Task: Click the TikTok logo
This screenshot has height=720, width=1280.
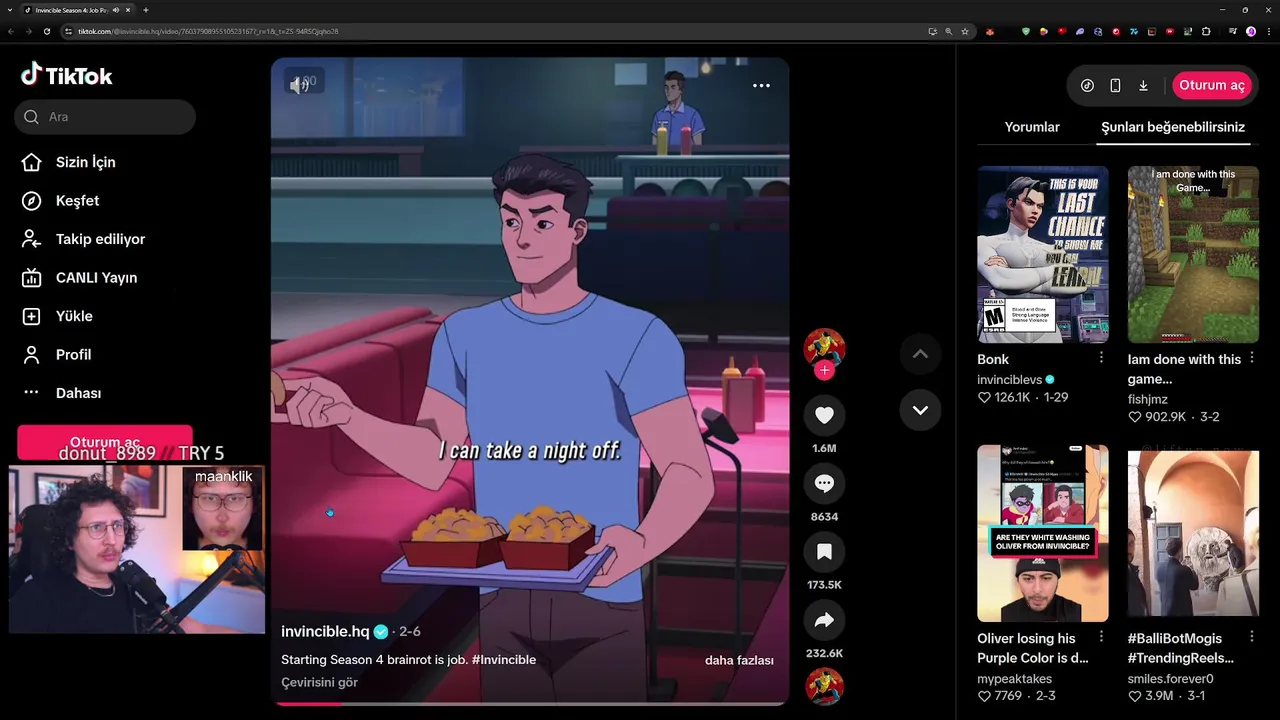Action: (67, 75)
